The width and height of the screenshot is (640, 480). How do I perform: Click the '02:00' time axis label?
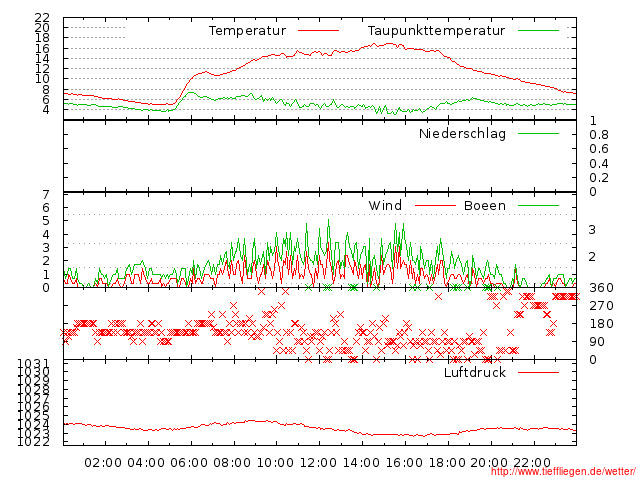tap(103, 463)
